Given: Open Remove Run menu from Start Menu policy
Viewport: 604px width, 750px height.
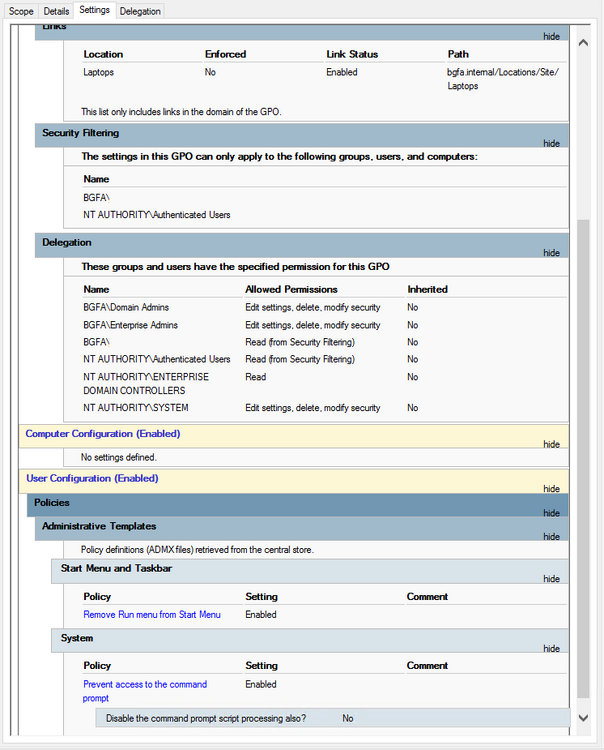Looking at the screenshot, I should 152,615.
